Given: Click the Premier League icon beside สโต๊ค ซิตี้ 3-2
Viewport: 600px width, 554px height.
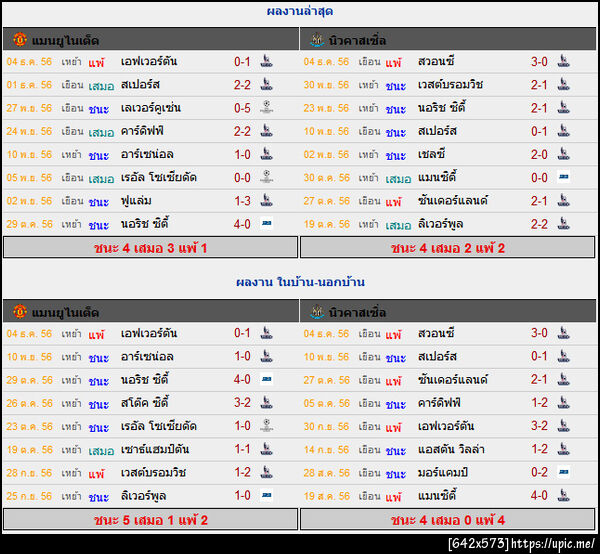Looking at the screenshot, I should click(266, 402).
